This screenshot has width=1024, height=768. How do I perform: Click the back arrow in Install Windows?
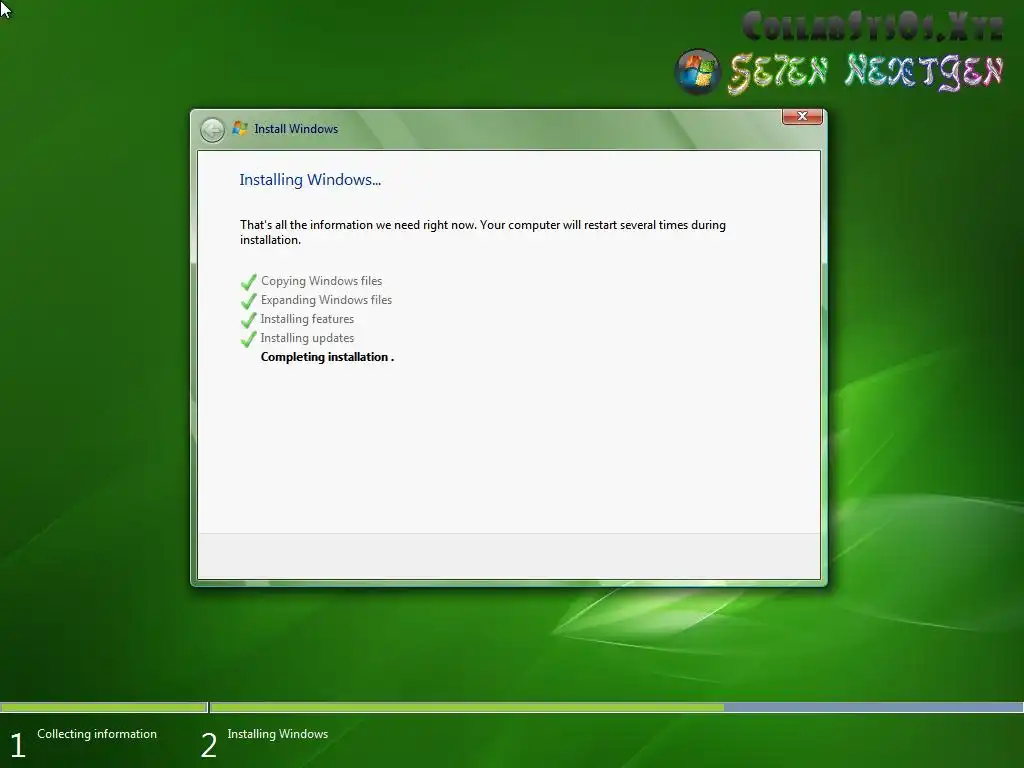coord(212,130)
